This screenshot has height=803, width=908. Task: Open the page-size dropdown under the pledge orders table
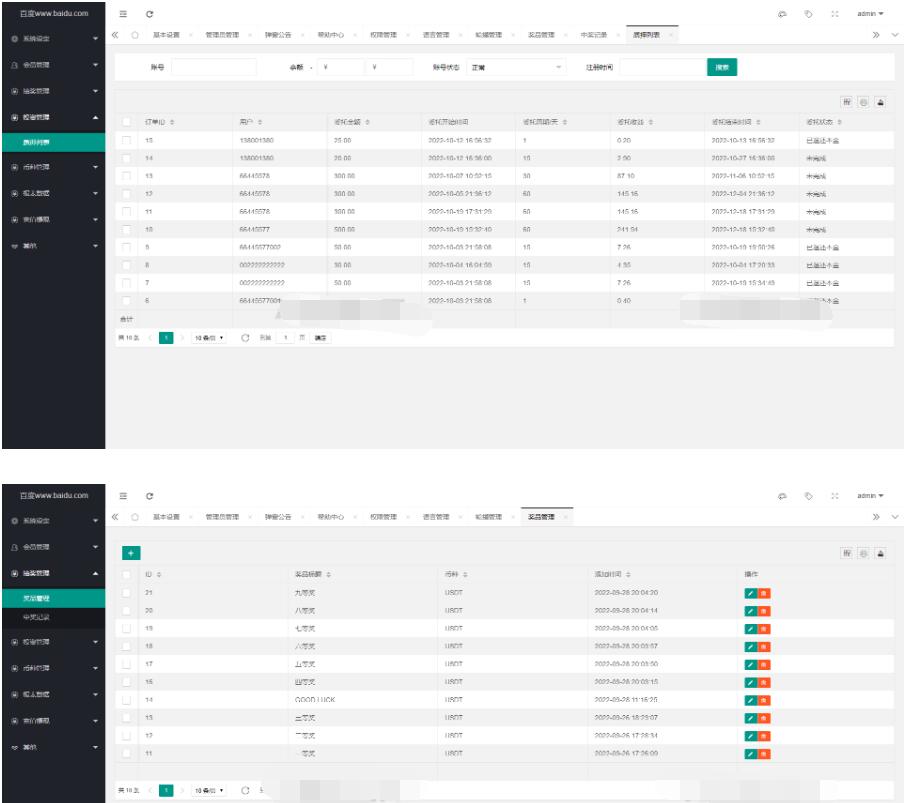pos(209,338)
